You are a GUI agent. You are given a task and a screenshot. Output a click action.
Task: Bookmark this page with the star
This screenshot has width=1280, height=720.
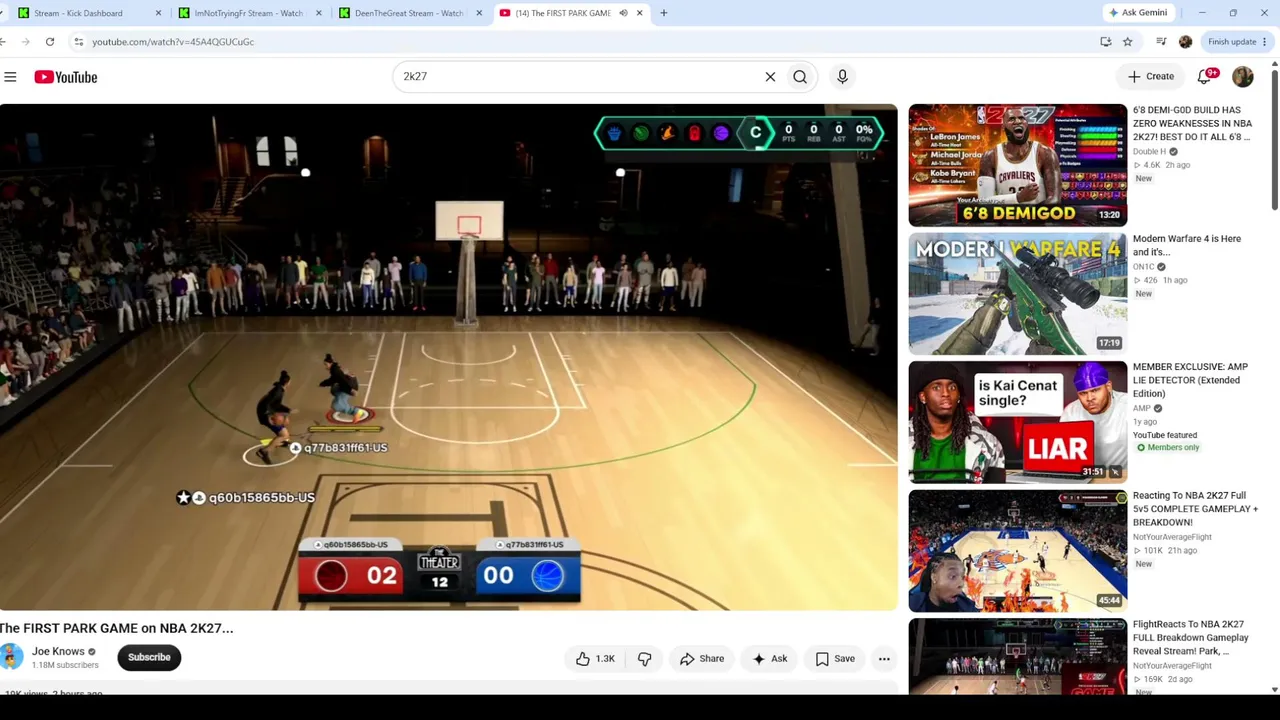(1127, 42)
